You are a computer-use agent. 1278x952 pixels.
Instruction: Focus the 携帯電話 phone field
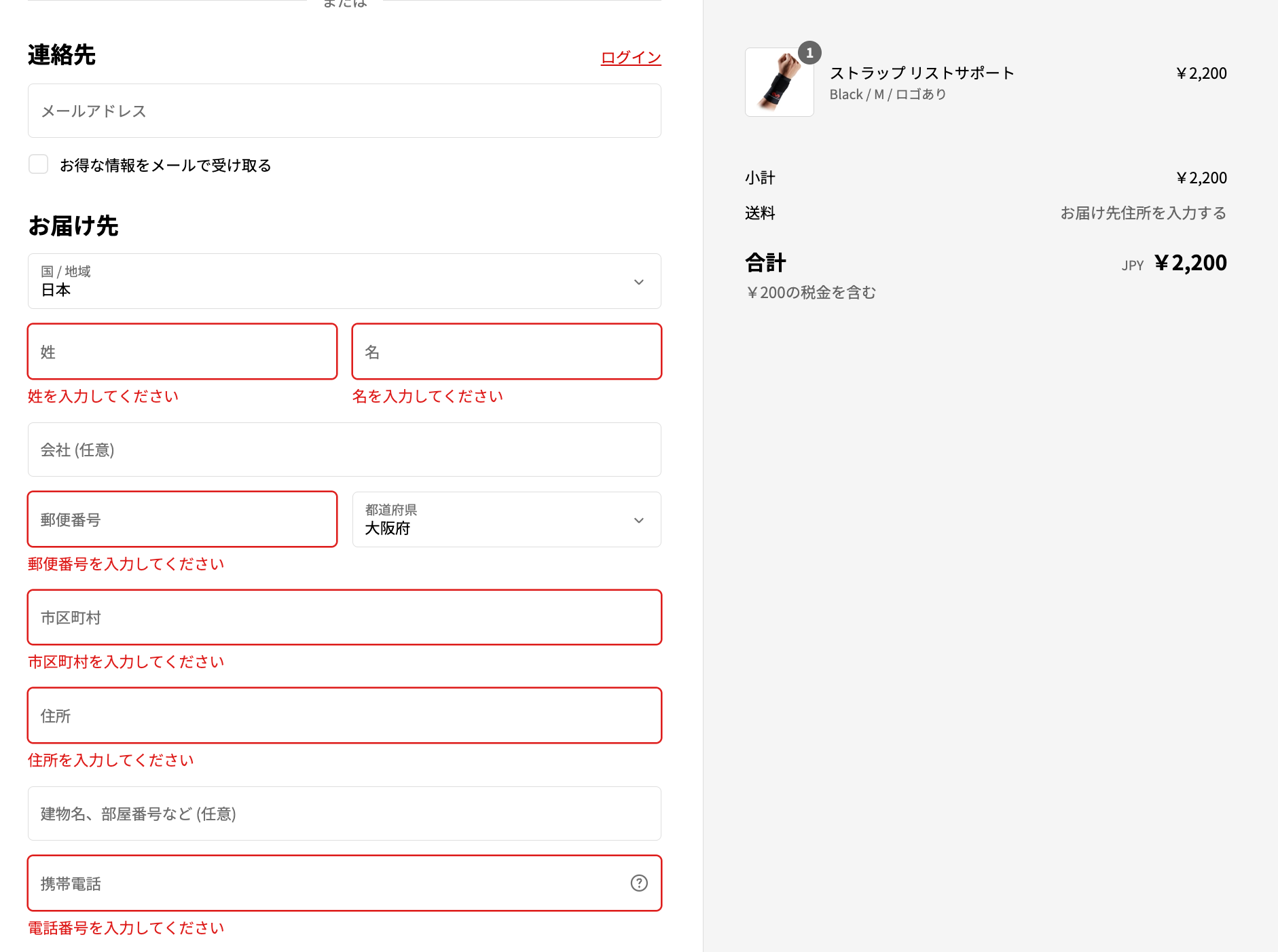point(326,883)
